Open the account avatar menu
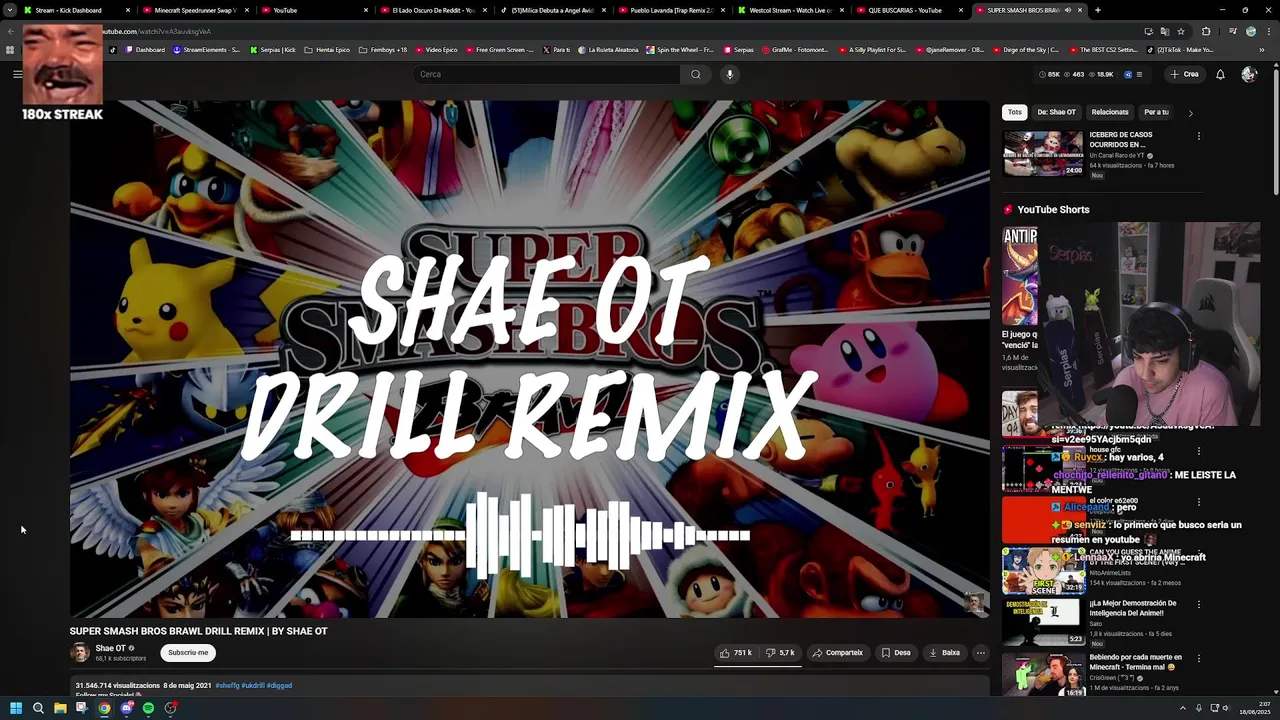The width and height of the screenshot is (1280, 720). click(1249, 74)
